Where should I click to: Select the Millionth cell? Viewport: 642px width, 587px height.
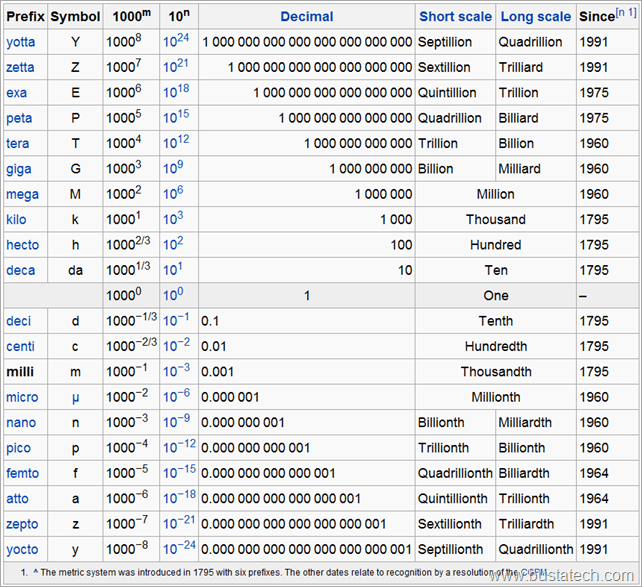496,397
